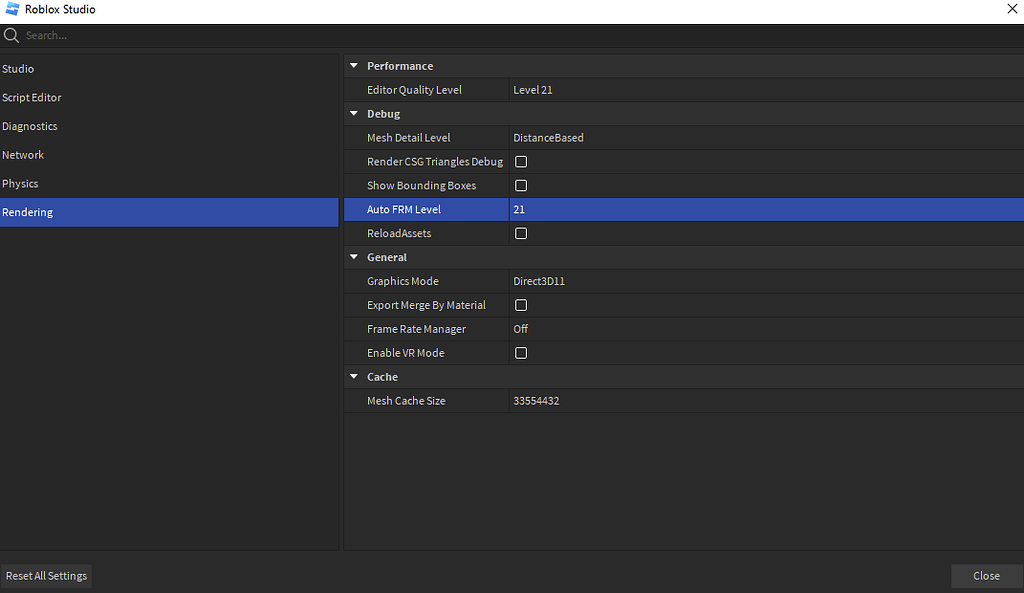Toggle Enable VR Mode checkbox
Screen dimensions: 1024x593
point(520,353)
